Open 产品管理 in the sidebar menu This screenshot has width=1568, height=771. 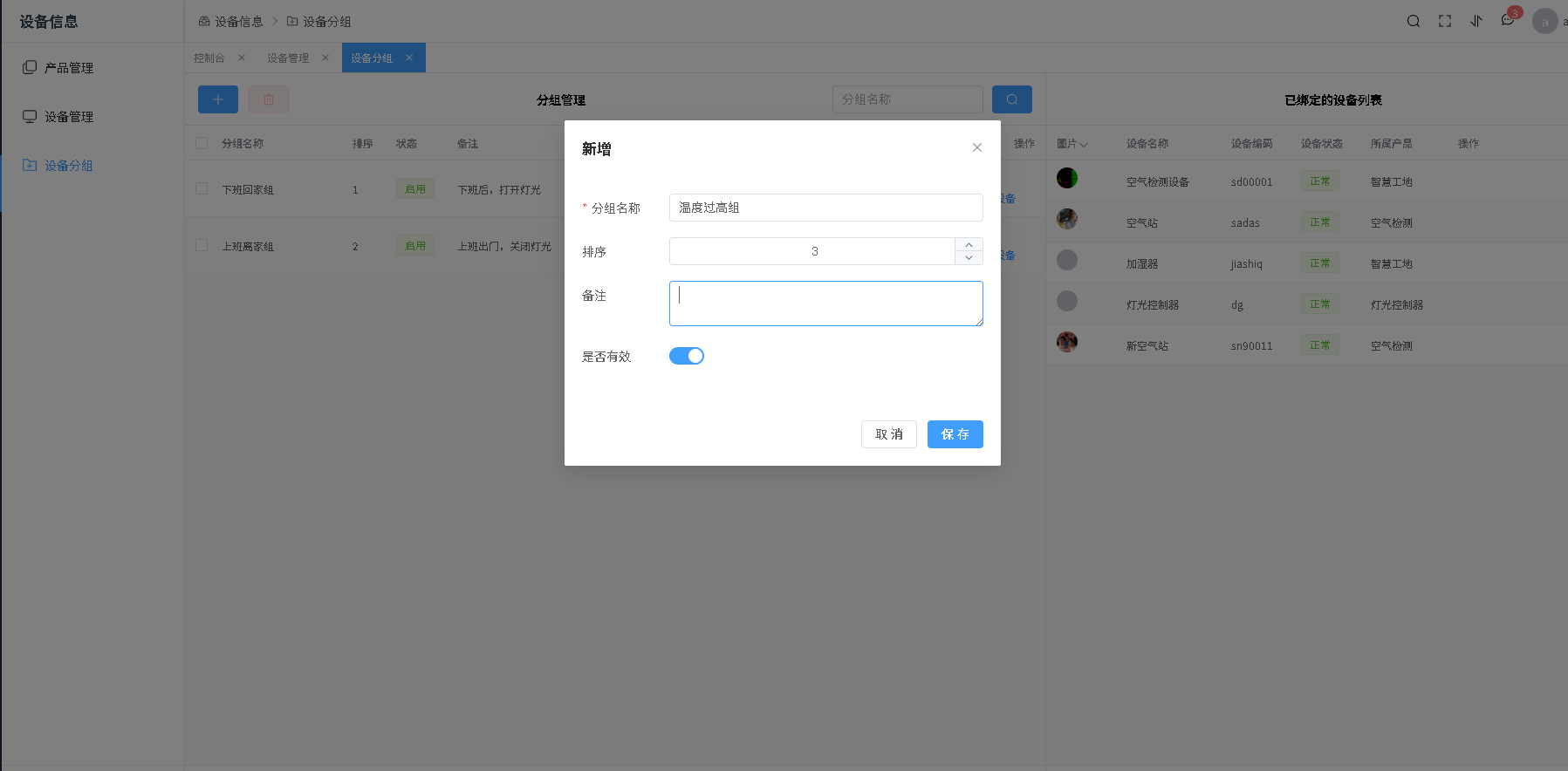(x=69, y=67)
